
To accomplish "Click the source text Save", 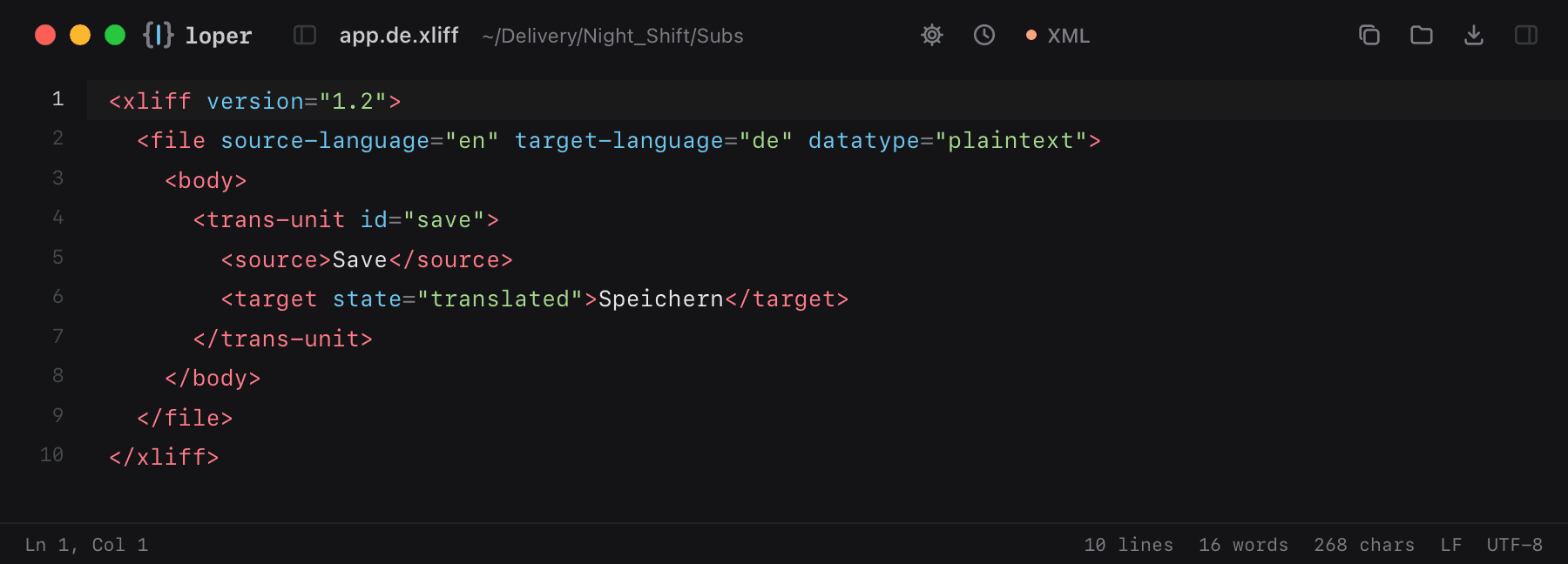I will point(360,259).
